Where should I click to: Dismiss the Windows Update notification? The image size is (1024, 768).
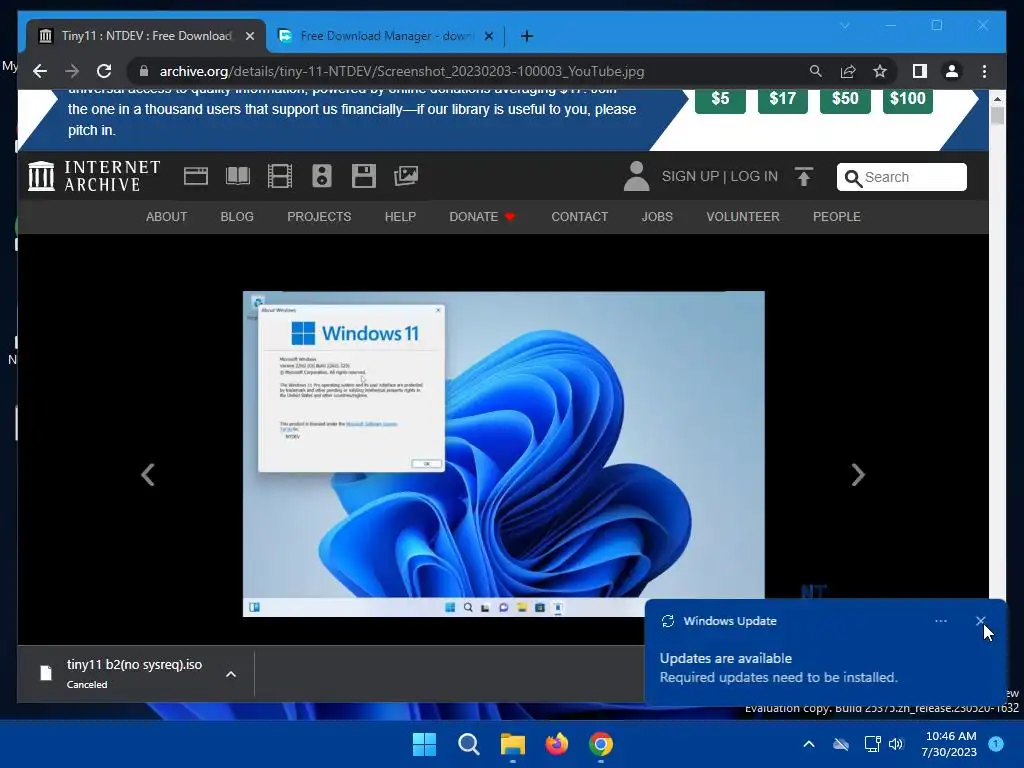pos(980,621)
